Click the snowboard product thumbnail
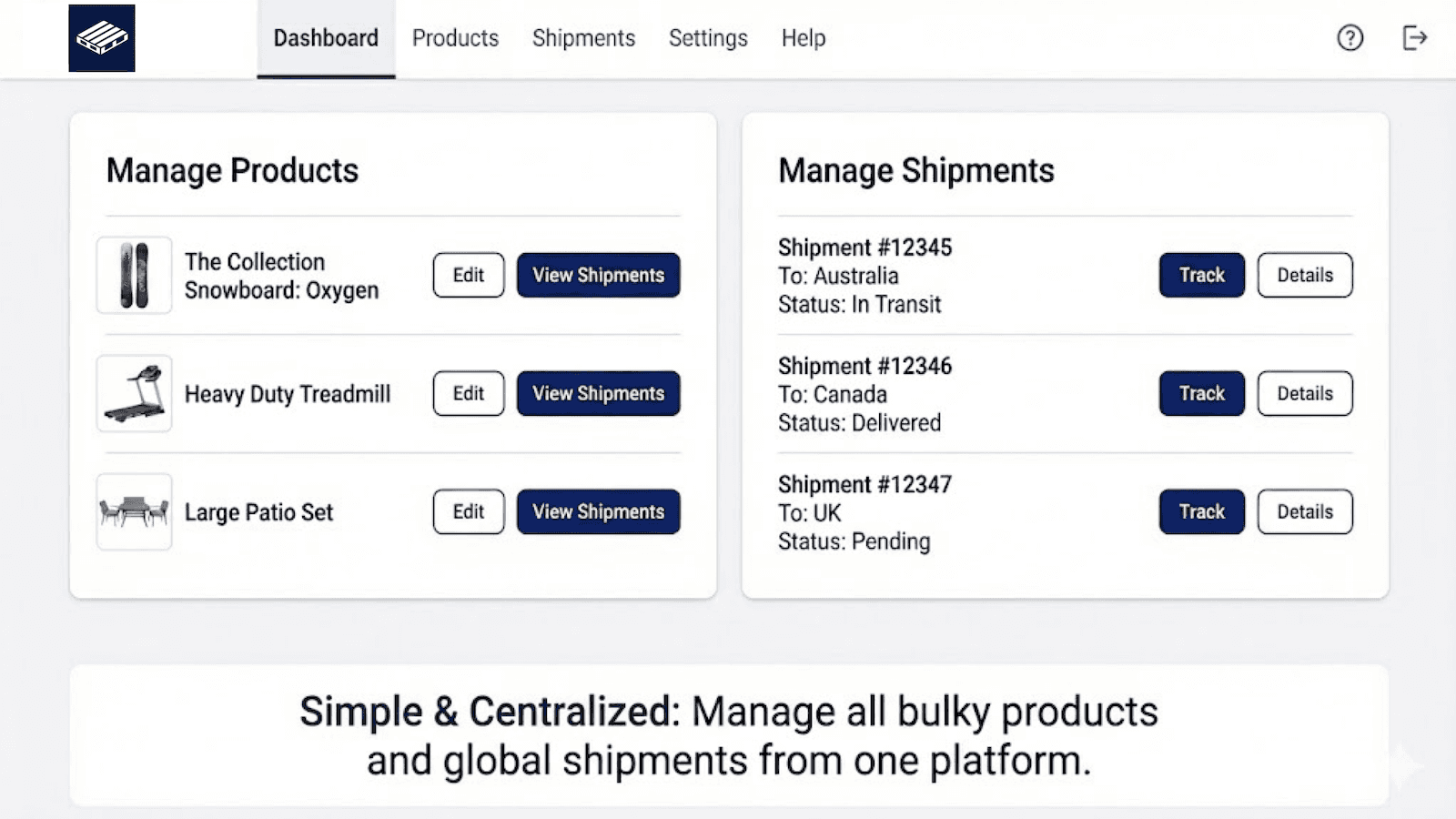1456x819 pixels. tap(133, 275)
